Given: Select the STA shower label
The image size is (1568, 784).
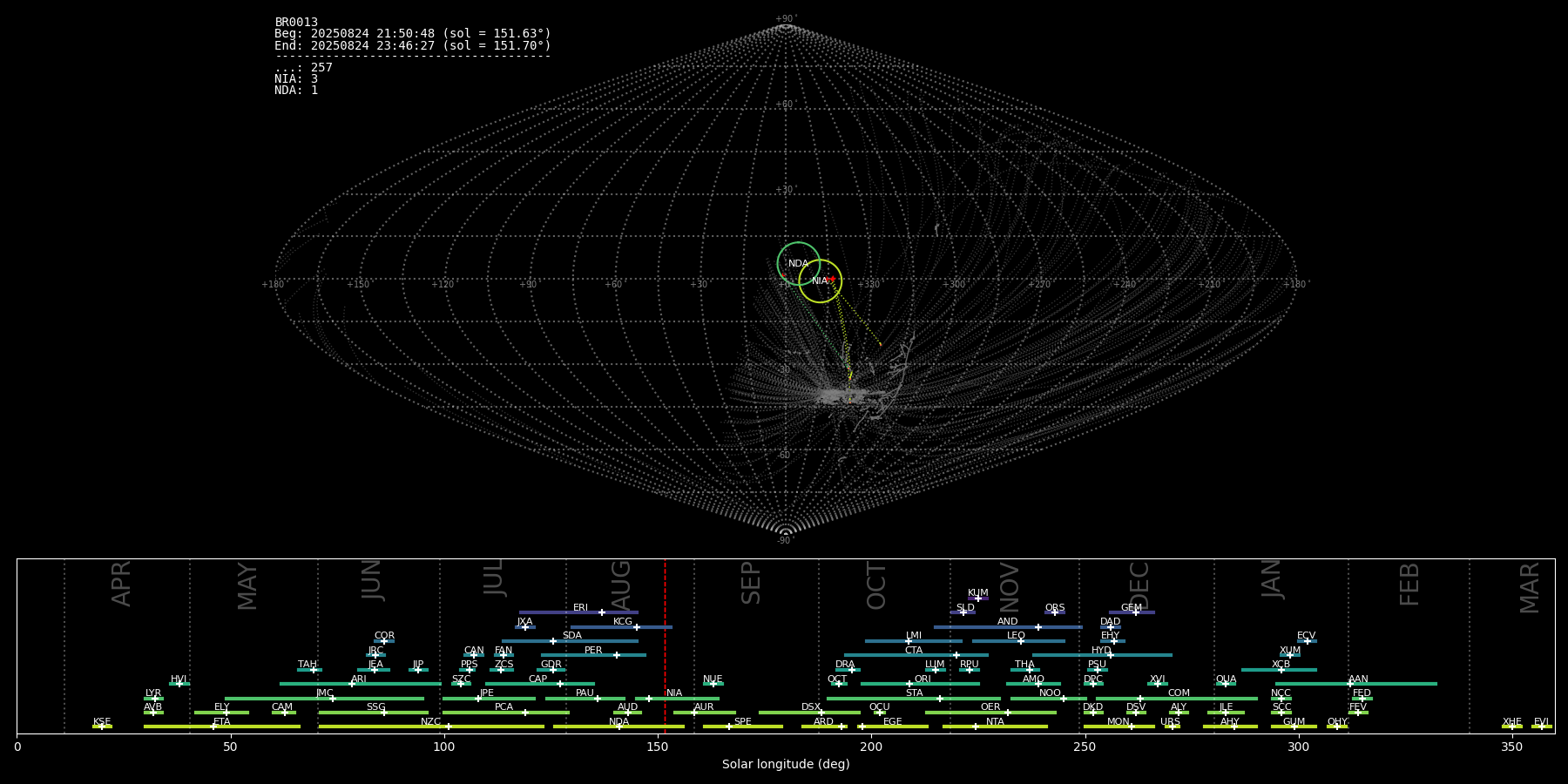Looking at the screenshot, I should tap(914, 693).
